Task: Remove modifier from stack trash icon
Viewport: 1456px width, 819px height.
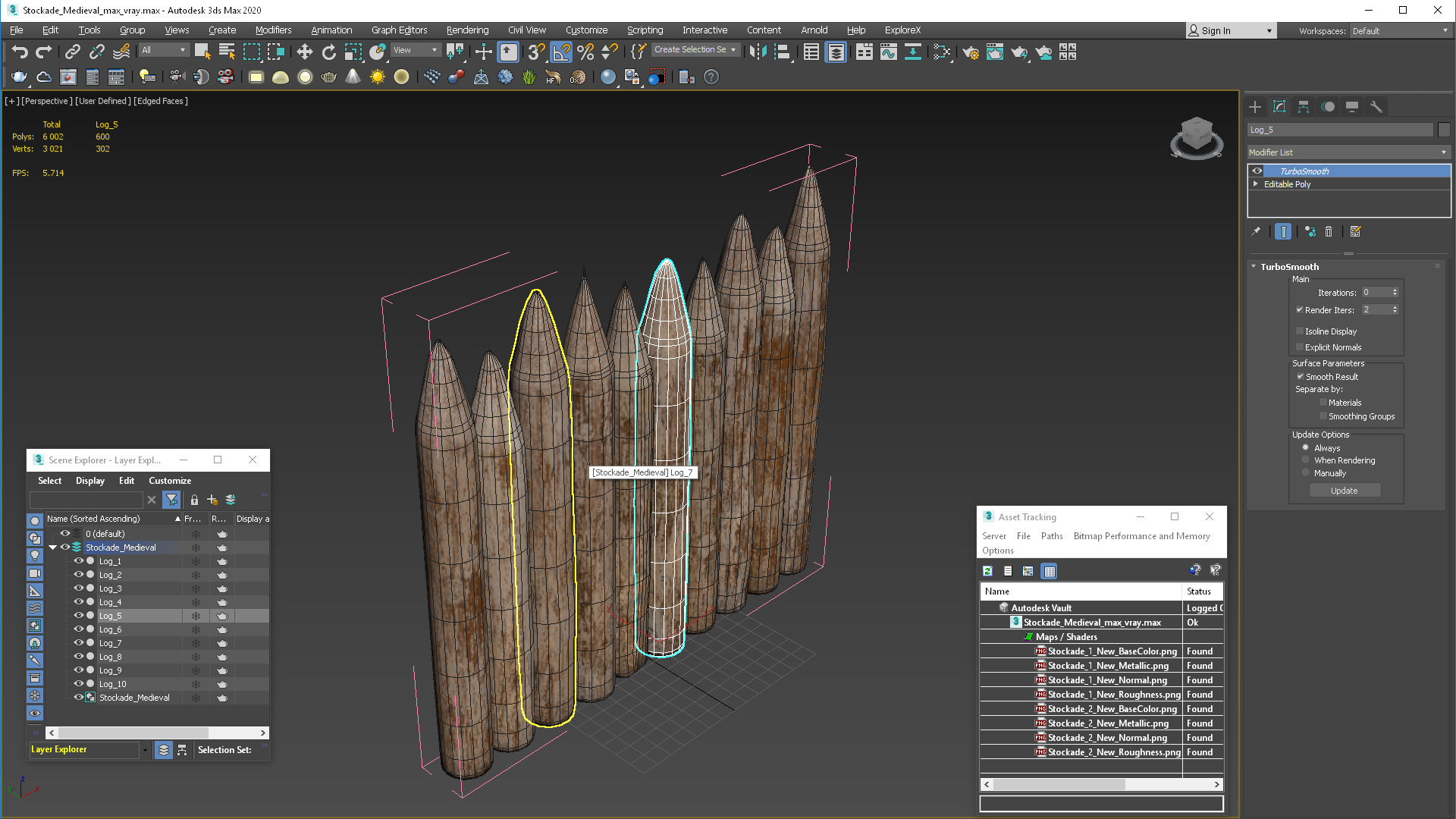Action: 1329,231
